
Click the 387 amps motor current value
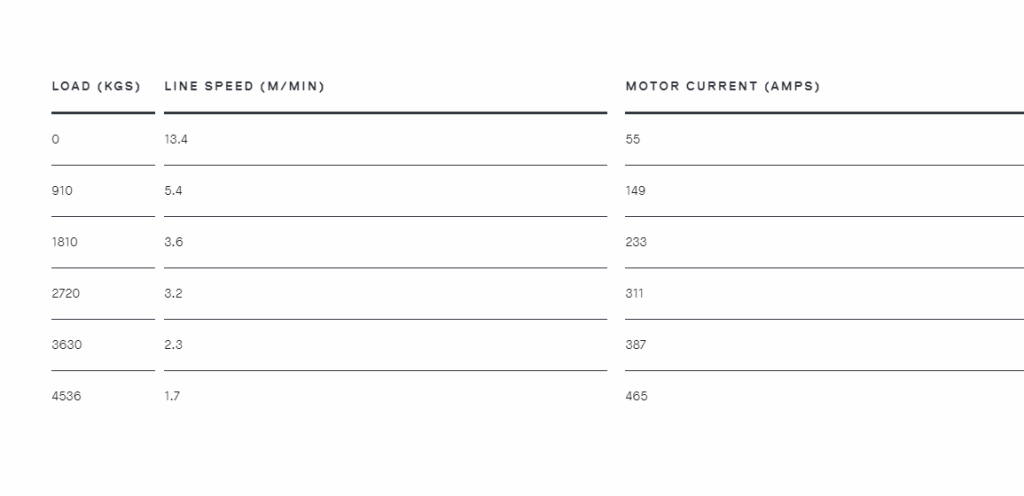(636, 345)
